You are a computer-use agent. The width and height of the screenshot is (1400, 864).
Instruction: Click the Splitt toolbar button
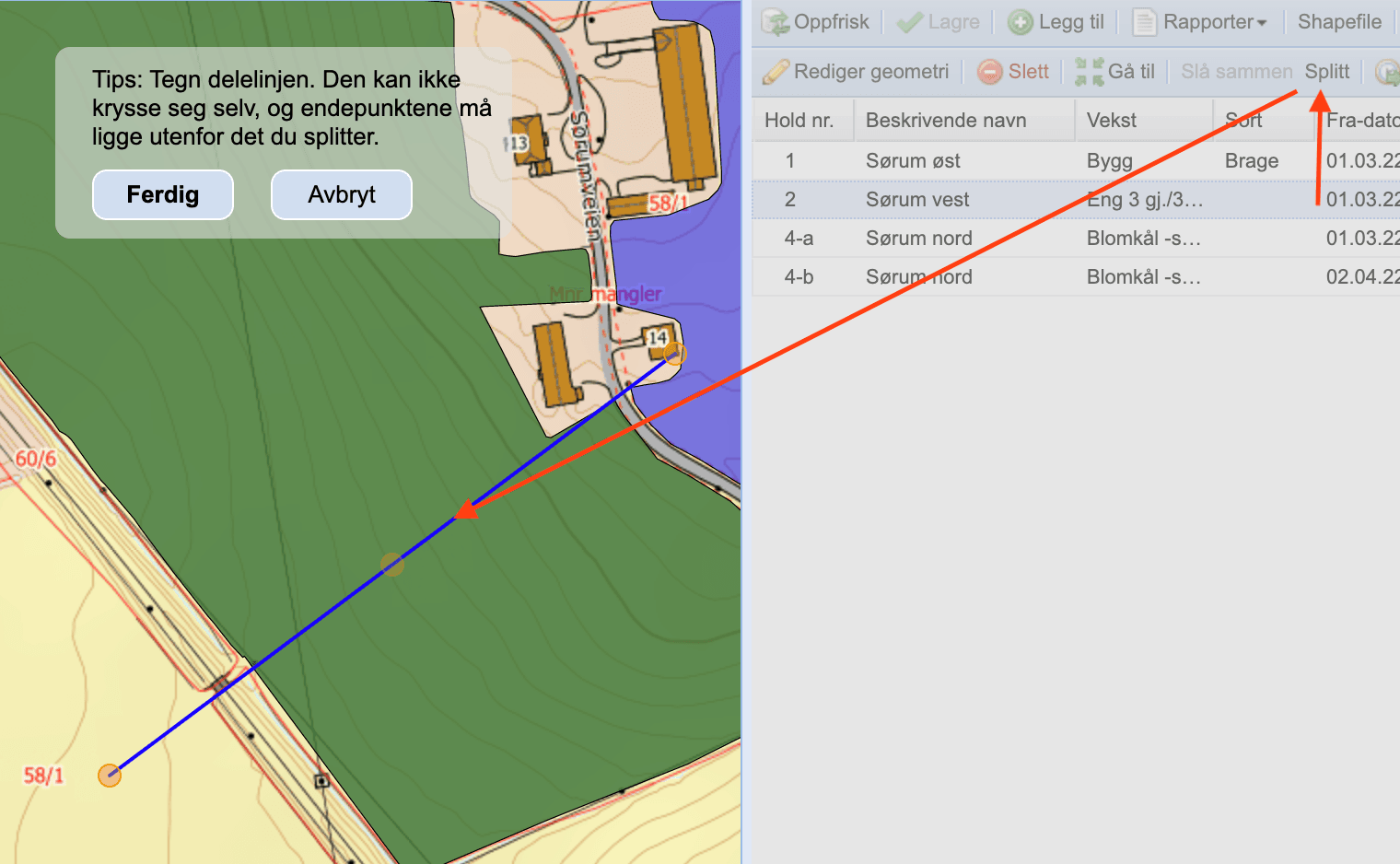(1327, 72)
